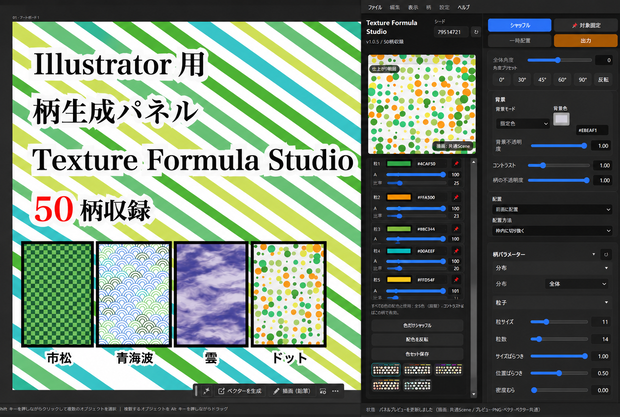
Task: Collapse the 柄パラメーター section arrow
Action: pyautogui.click(x=594, y=255)
